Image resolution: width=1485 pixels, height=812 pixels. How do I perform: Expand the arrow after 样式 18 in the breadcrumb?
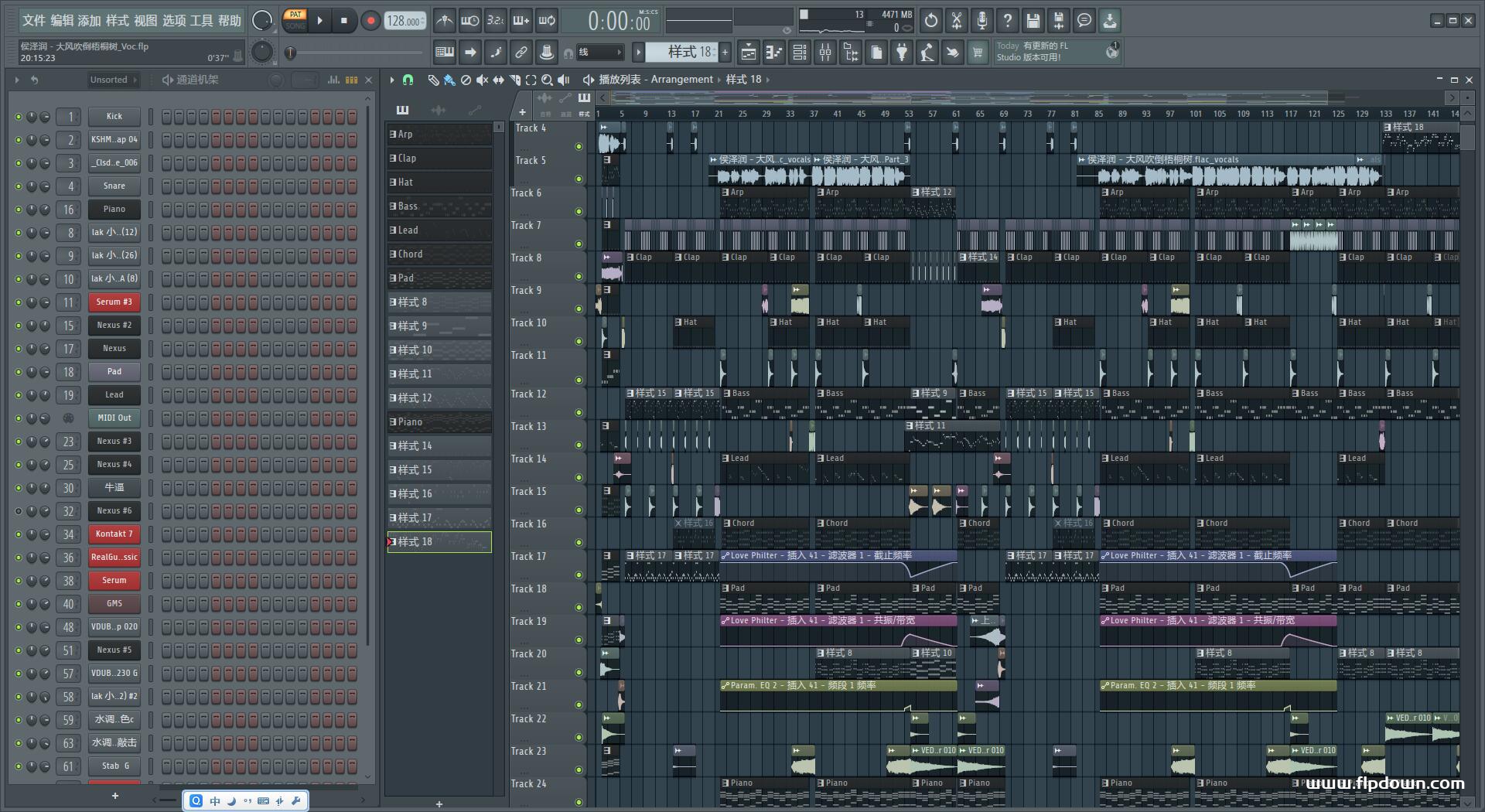(767, 80)
